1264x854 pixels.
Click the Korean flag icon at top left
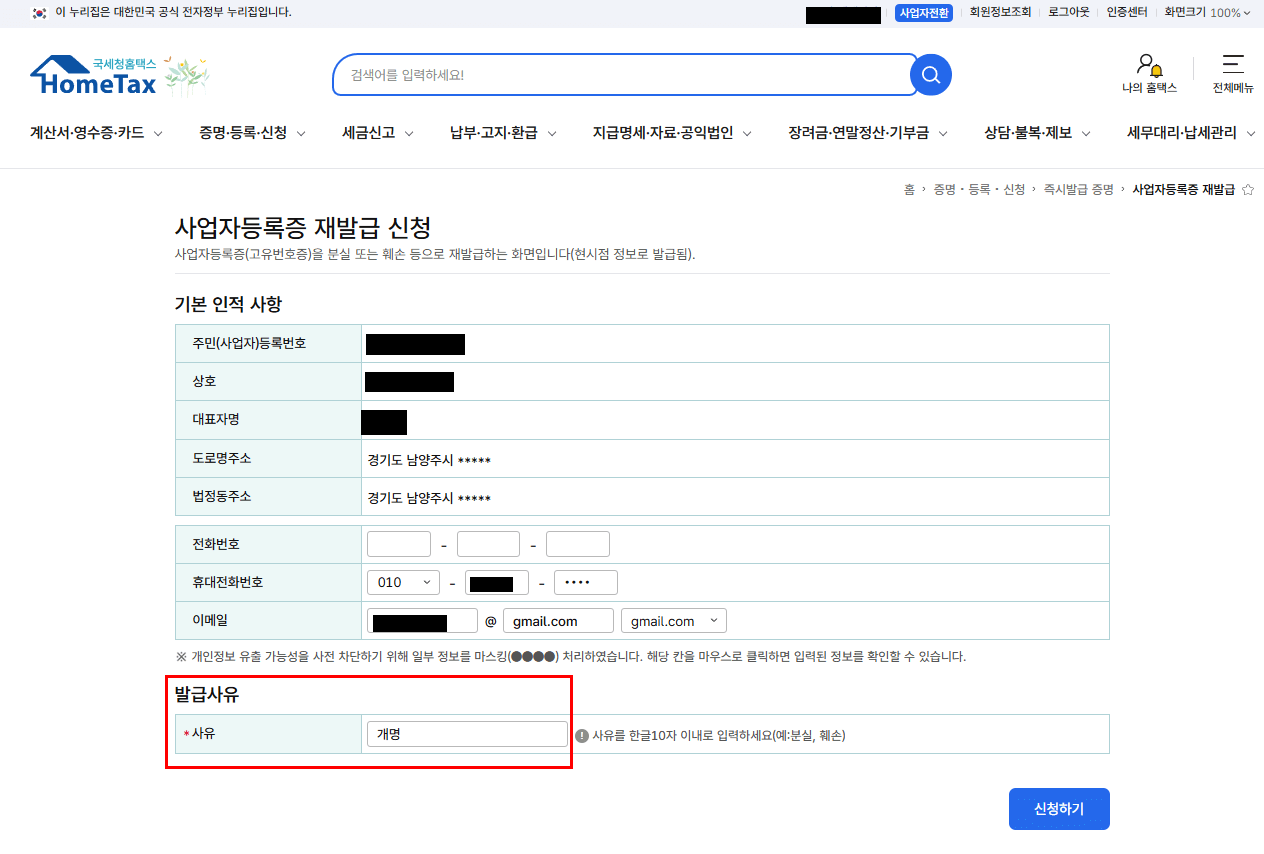[x=39, y=13]
